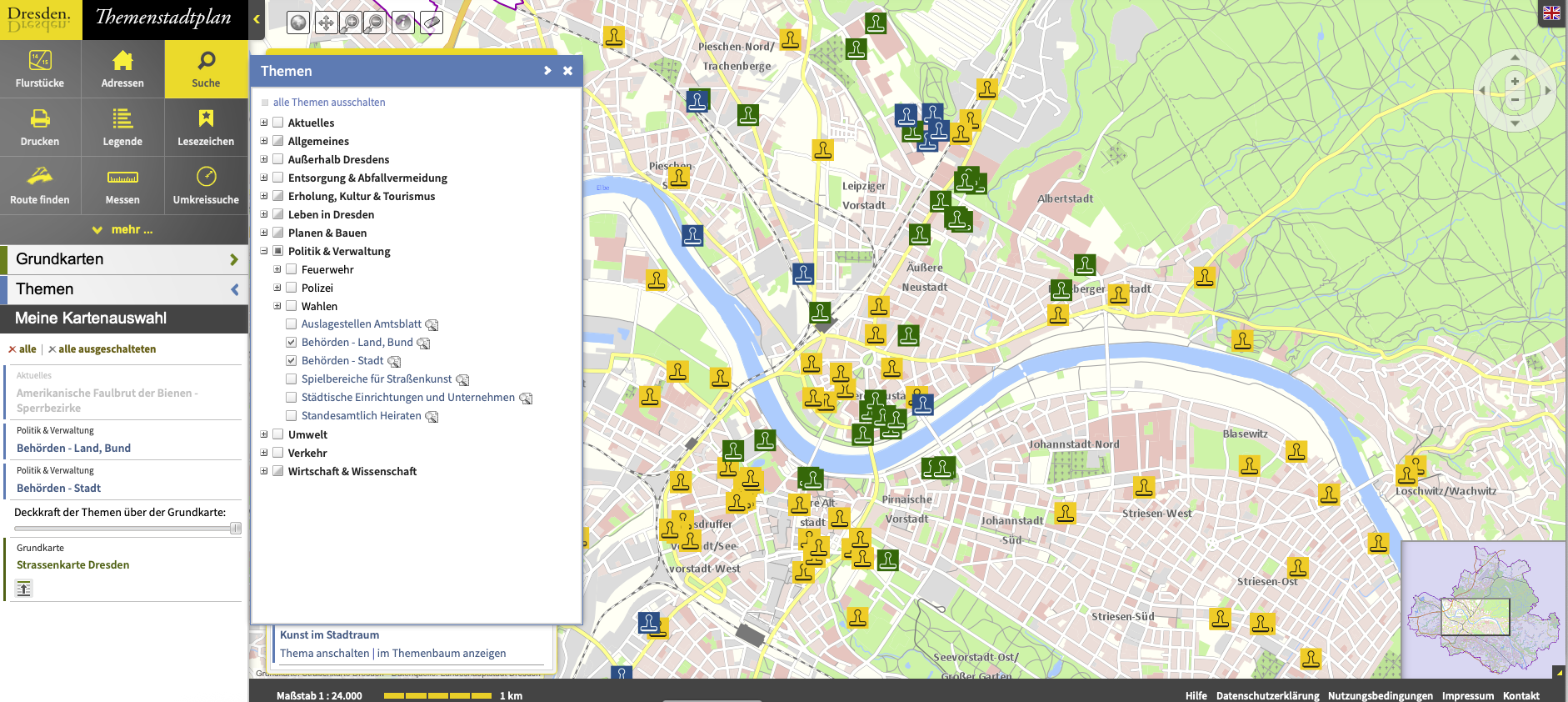Click 'Thema anschalten' link

point(324,654)
